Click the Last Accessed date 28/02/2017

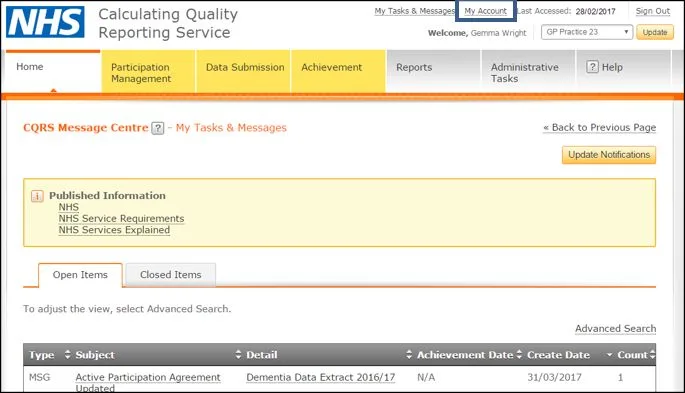(595, 11)
